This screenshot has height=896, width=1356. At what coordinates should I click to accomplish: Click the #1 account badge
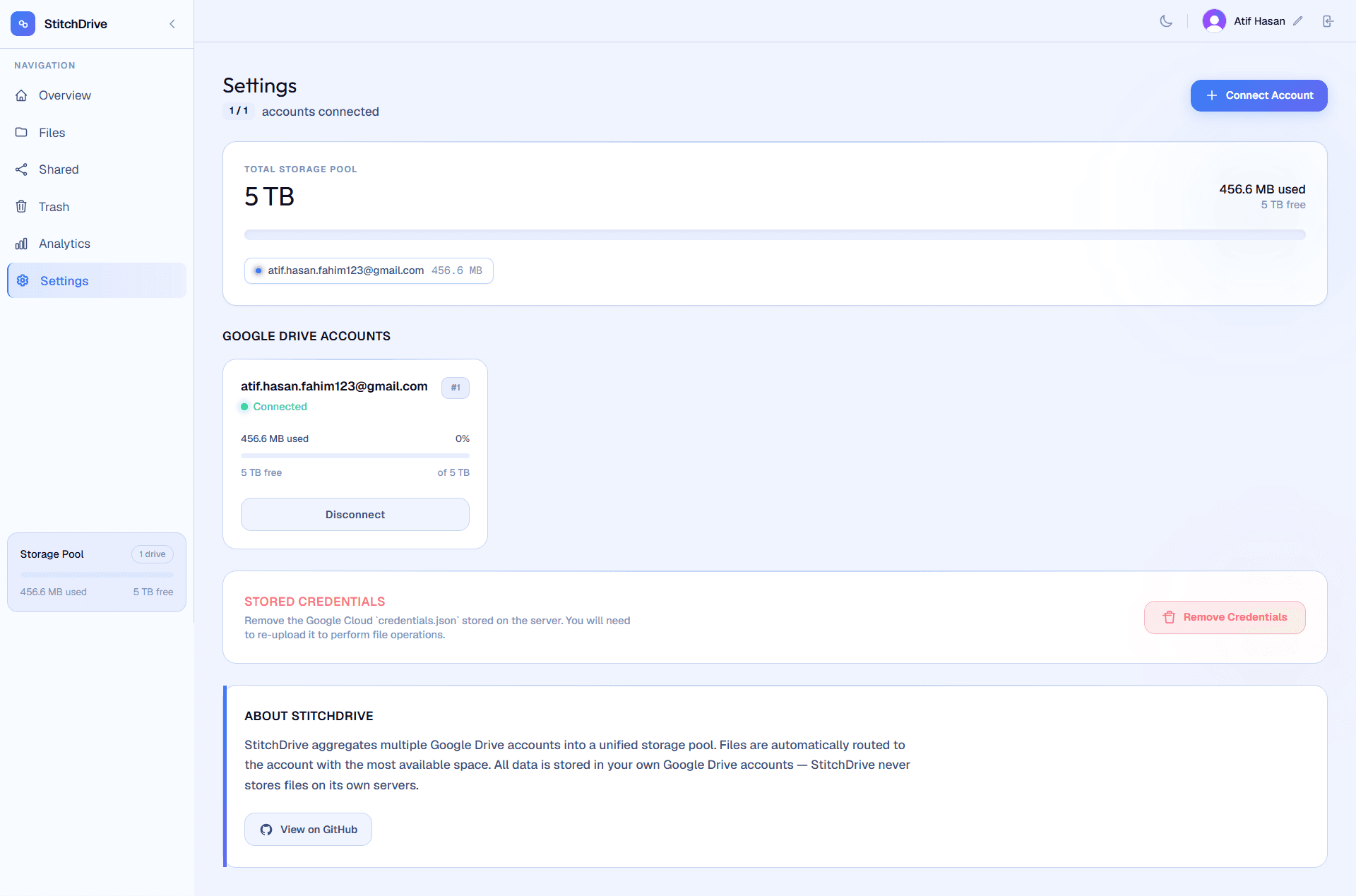456,388
